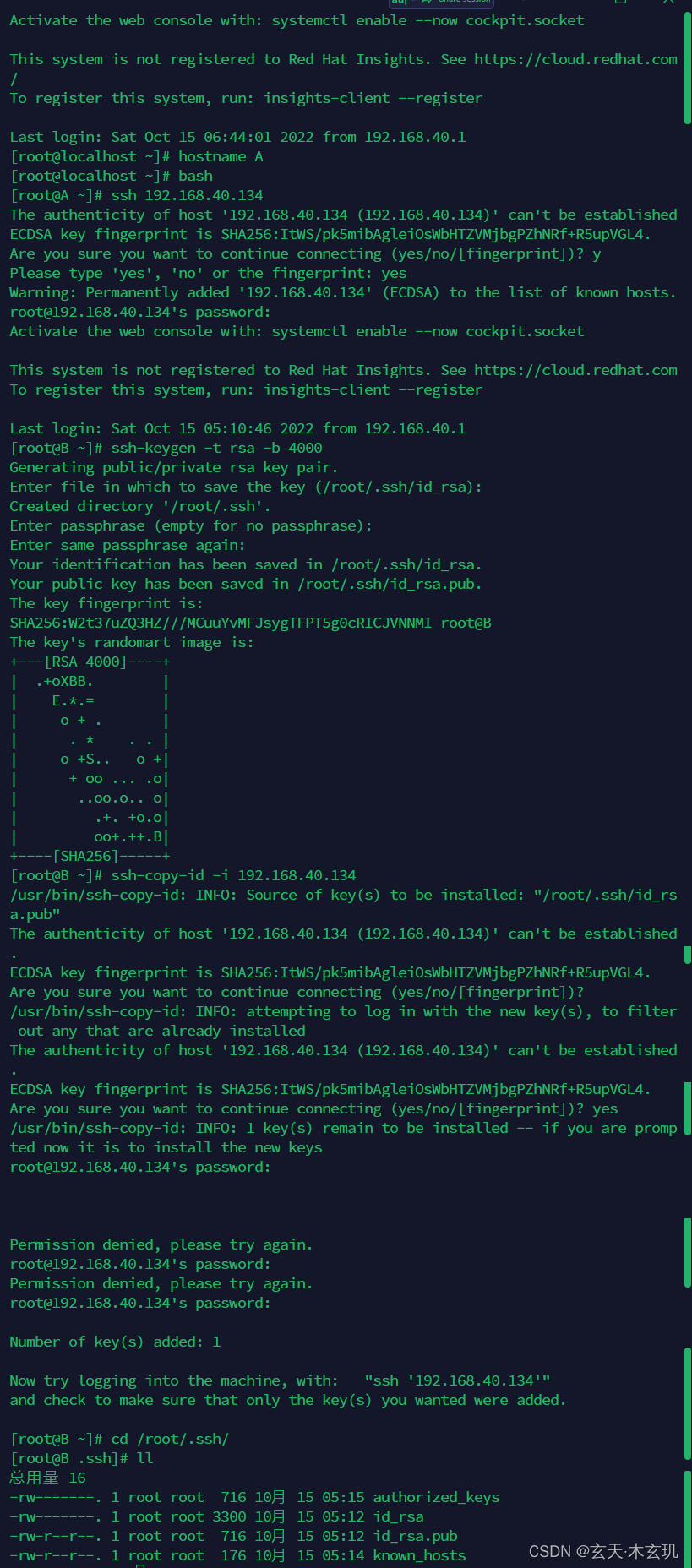This screenshot has height=1568, width=692.
Task: Click the Share session button at top
Action: 440,3
